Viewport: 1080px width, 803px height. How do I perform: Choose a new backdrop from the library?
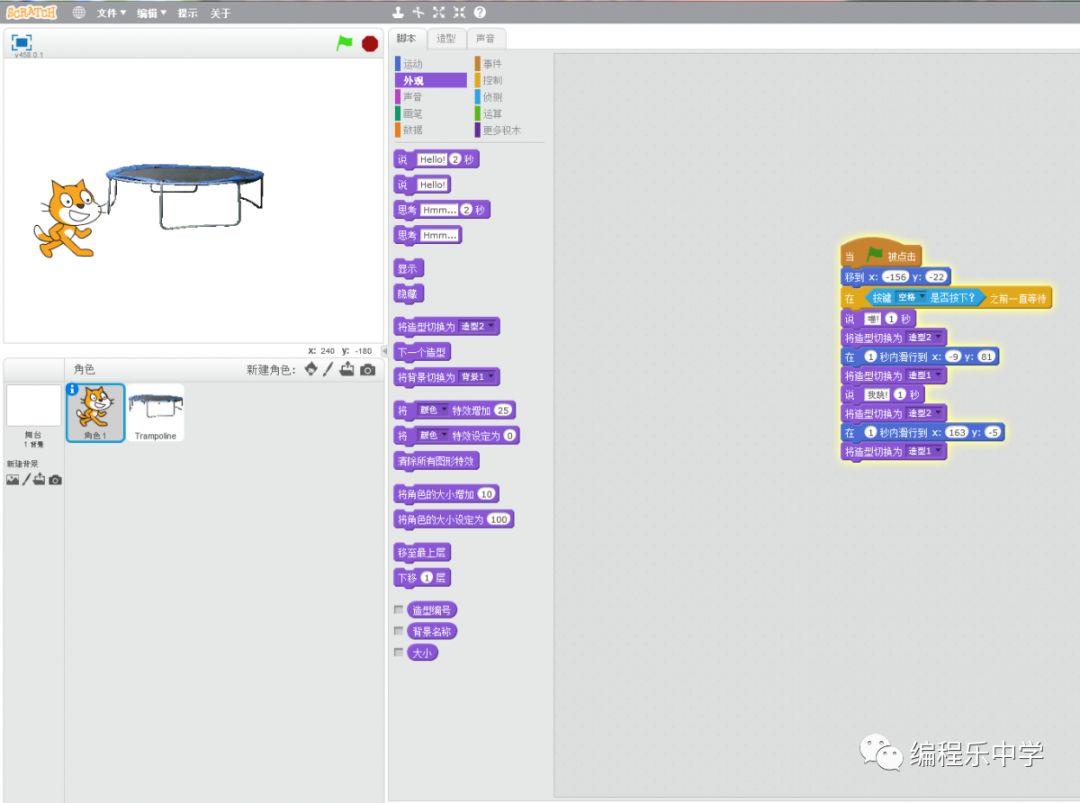[12, 479]
